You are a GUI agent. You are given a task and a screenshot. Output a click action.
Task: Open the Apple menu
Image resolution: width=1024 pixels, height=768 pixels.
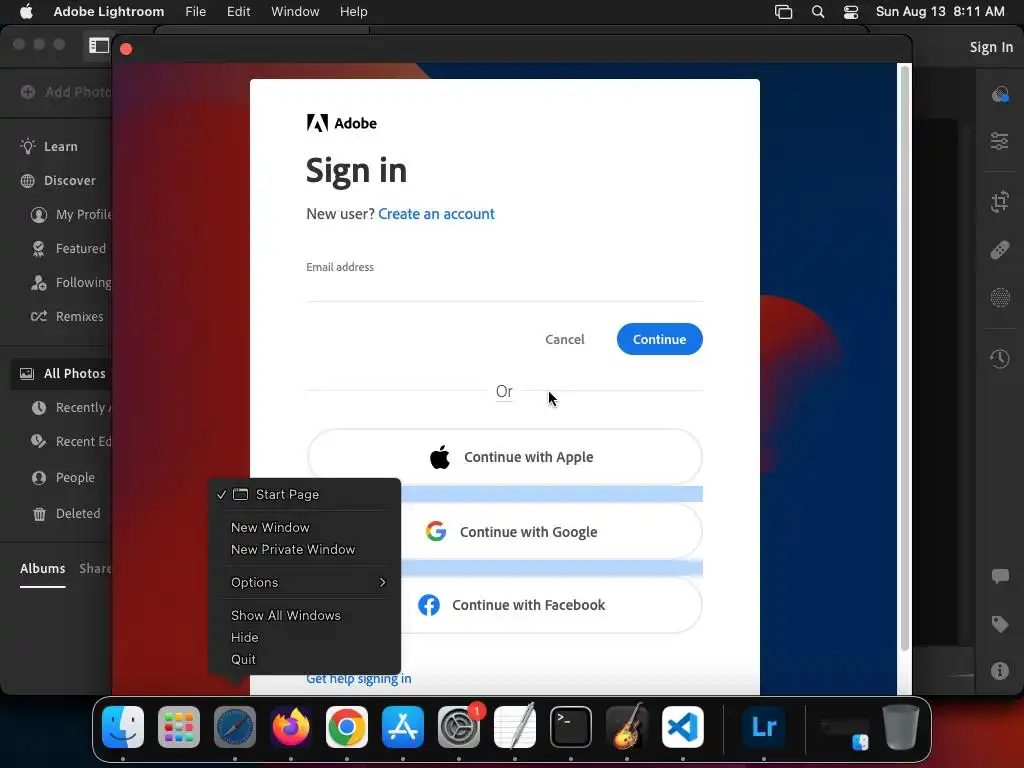[26, 11]
